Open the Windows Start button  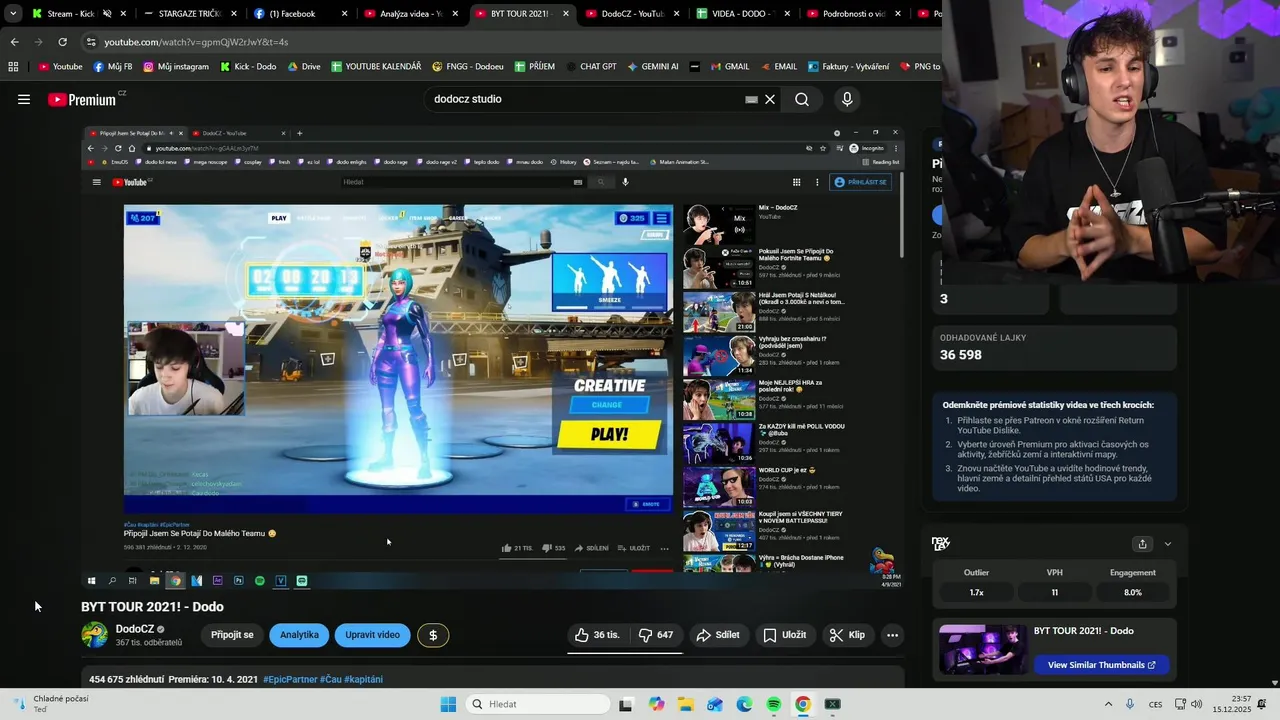click(x=448, y=704)
